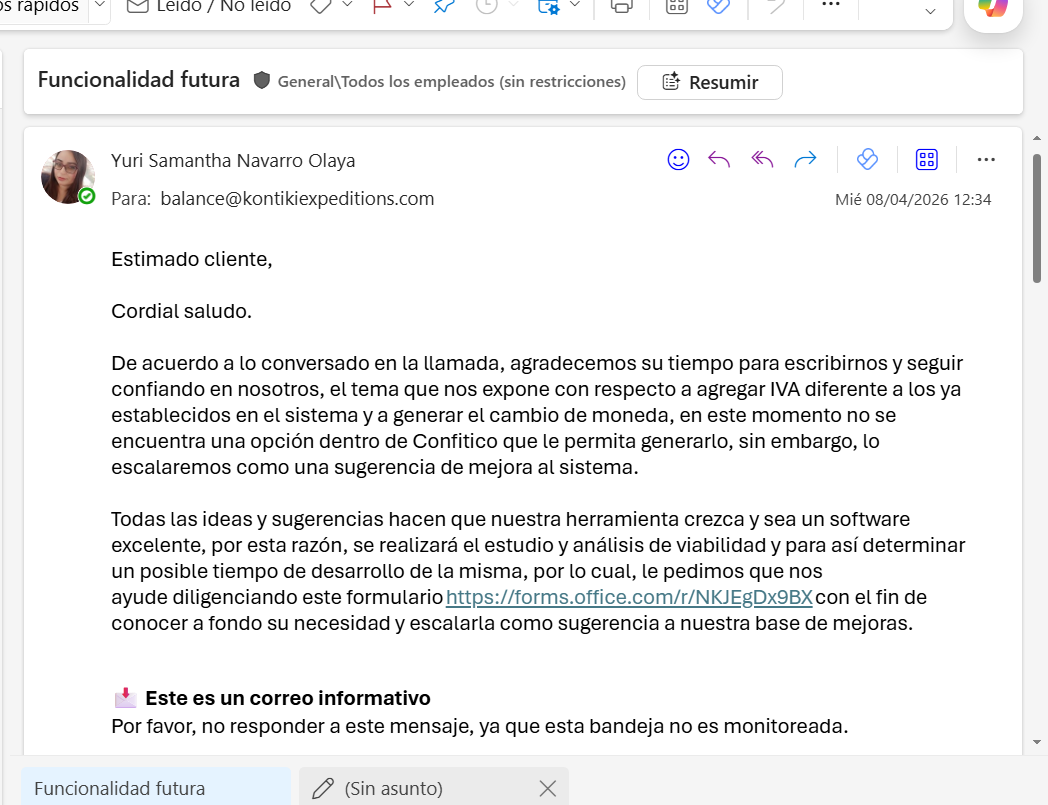Click the Reply All arrow icon
The image size is (1048, 805).
pyautogui.click(x=762, y=160)
